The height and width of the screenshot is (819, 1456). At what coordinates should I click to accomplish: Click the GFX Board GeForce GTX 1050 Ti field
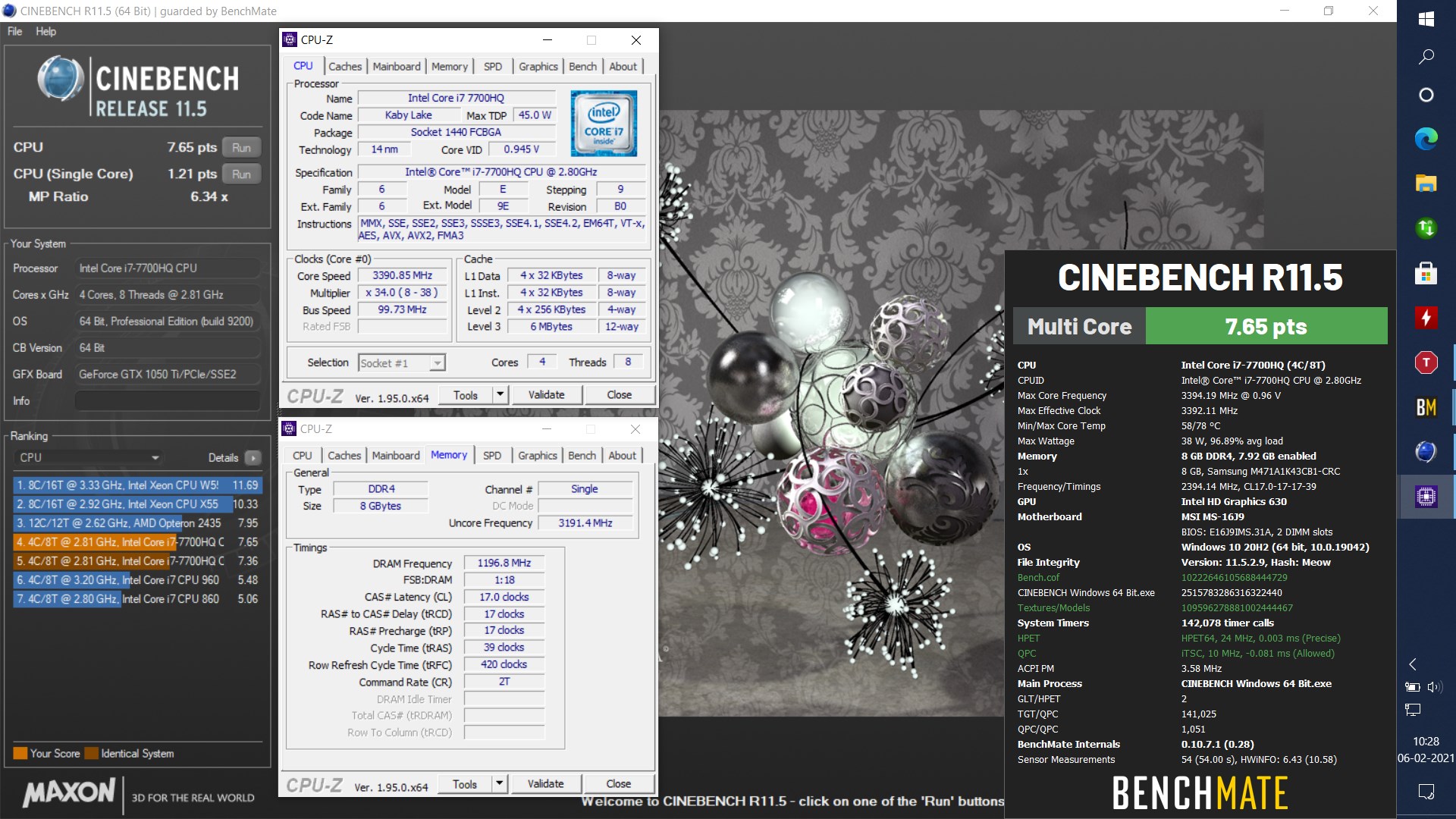pyautogui.click(x=168, y=374)
